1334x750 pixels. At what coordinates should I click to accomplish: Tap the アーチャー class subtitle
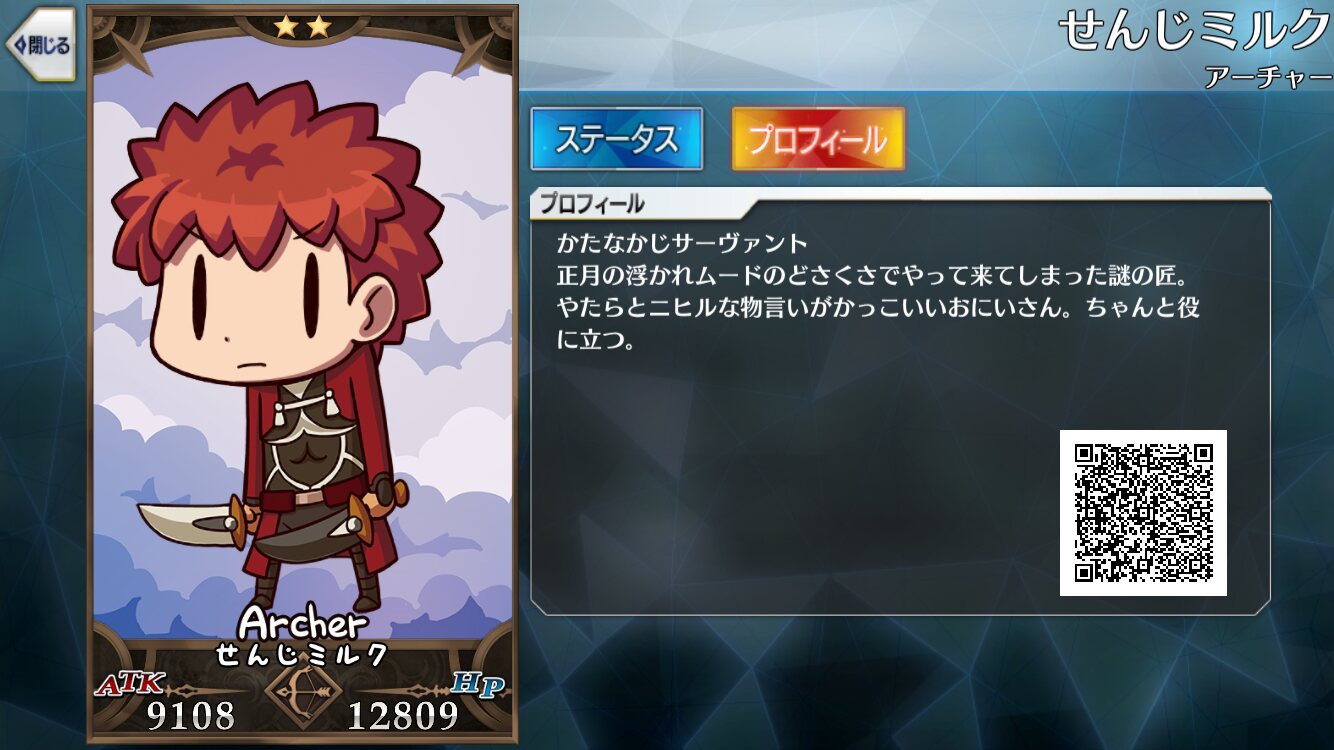1268,78
